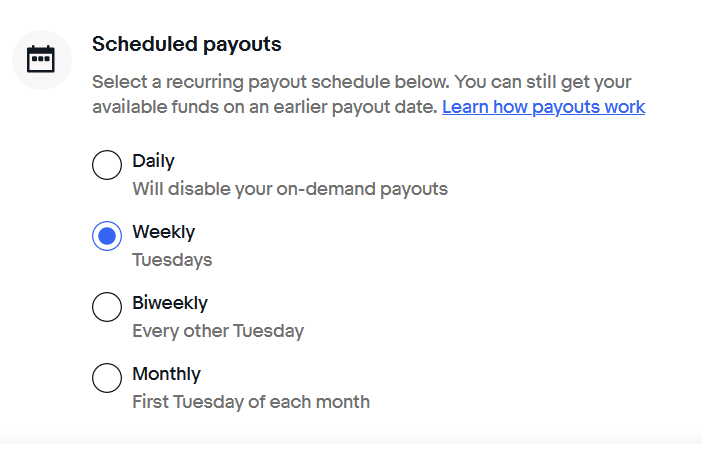Screen dimensions: 702x452
Task: Click the "Biweekly" option label text
Action: 170,303
